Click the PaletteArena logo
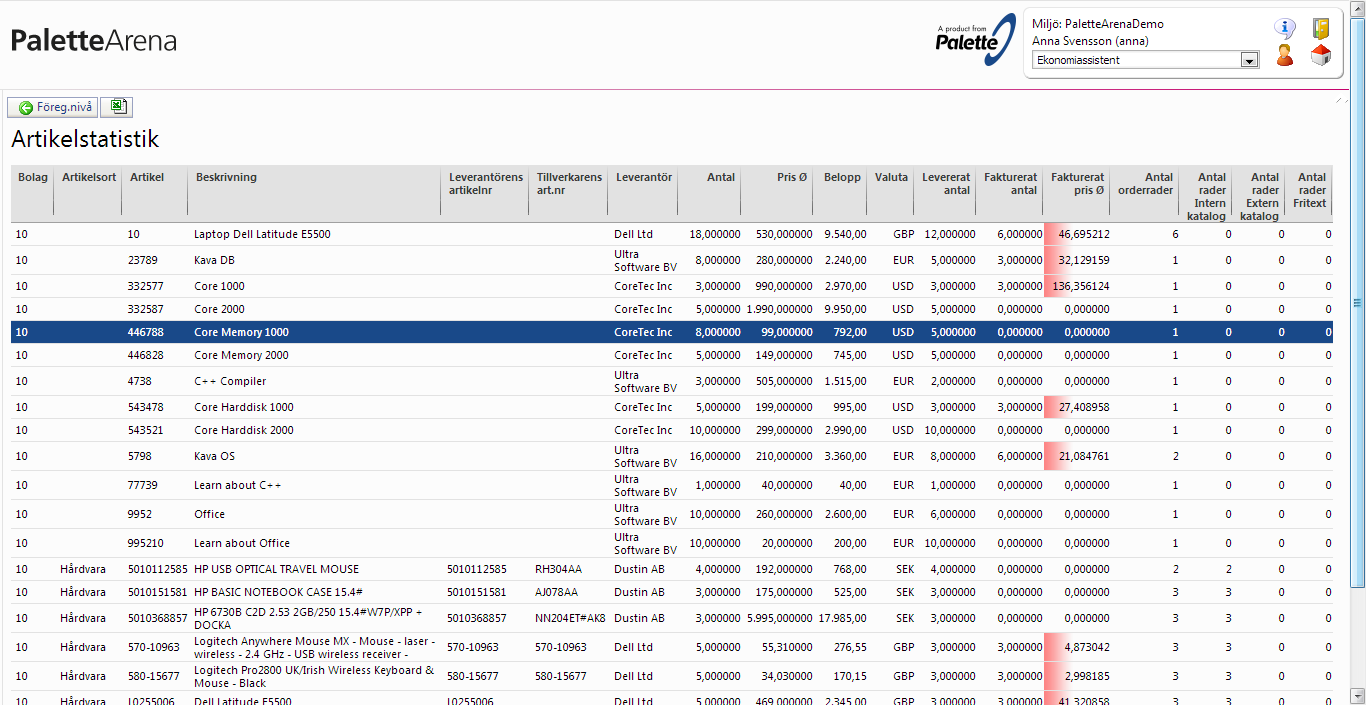Viewport: 1366px width, 705px height. click(94, 41)
